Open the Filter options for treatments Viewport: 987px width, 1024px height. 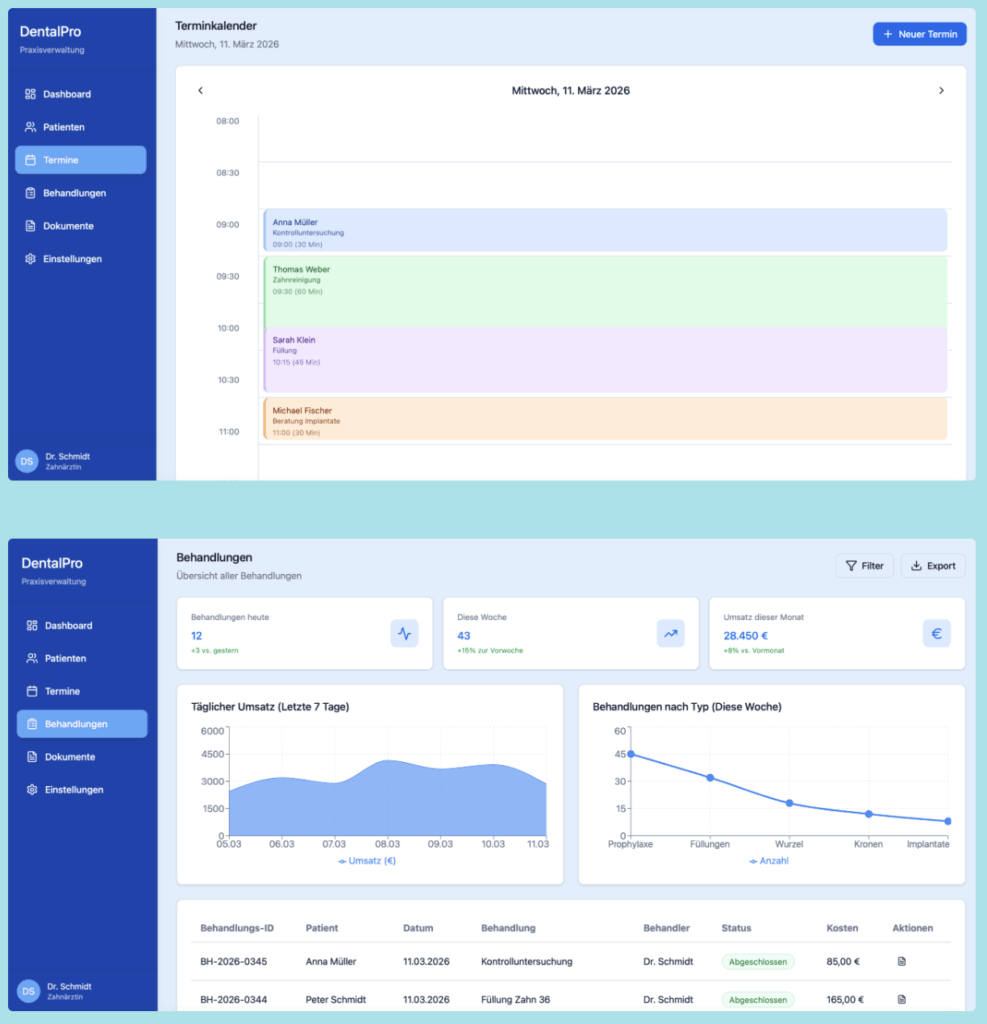pos(864,566)
